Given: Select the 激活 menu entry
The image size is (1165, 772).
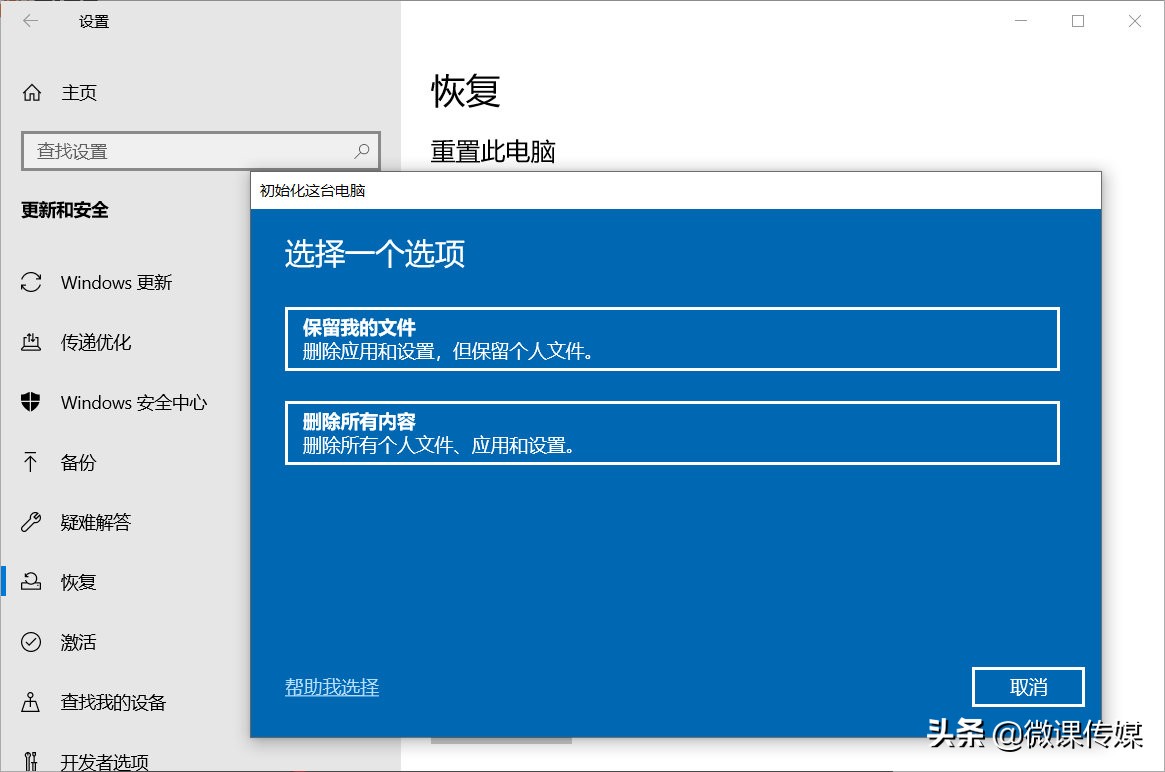Looking at the screenshot, I should coord(77,642).
